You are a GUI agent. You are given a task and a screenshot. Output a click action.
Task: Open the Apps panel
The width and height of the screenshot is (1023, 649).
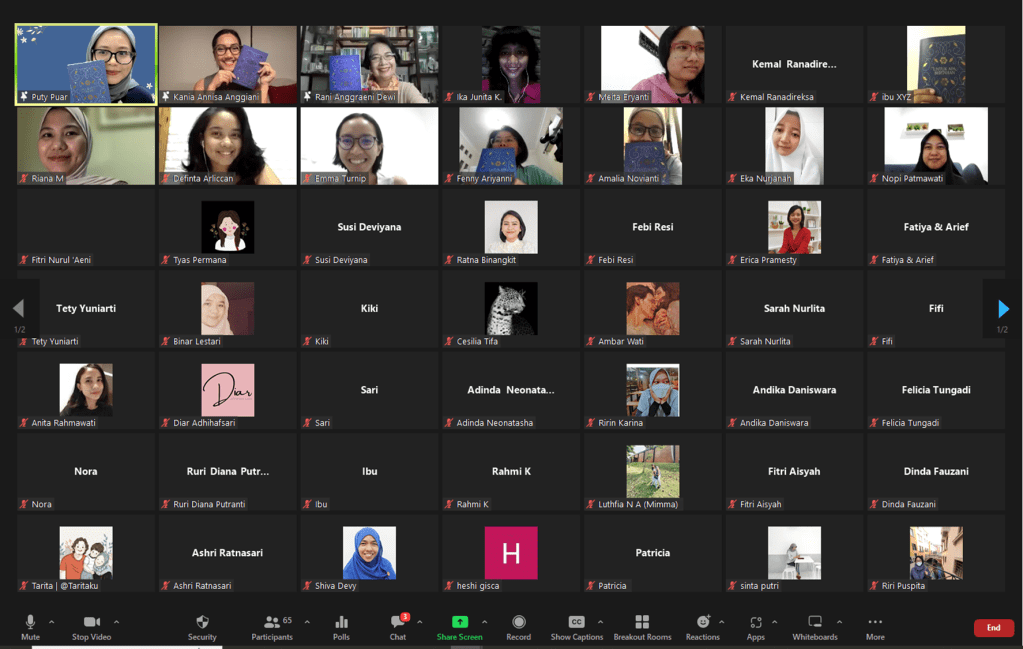coord(755,627)
